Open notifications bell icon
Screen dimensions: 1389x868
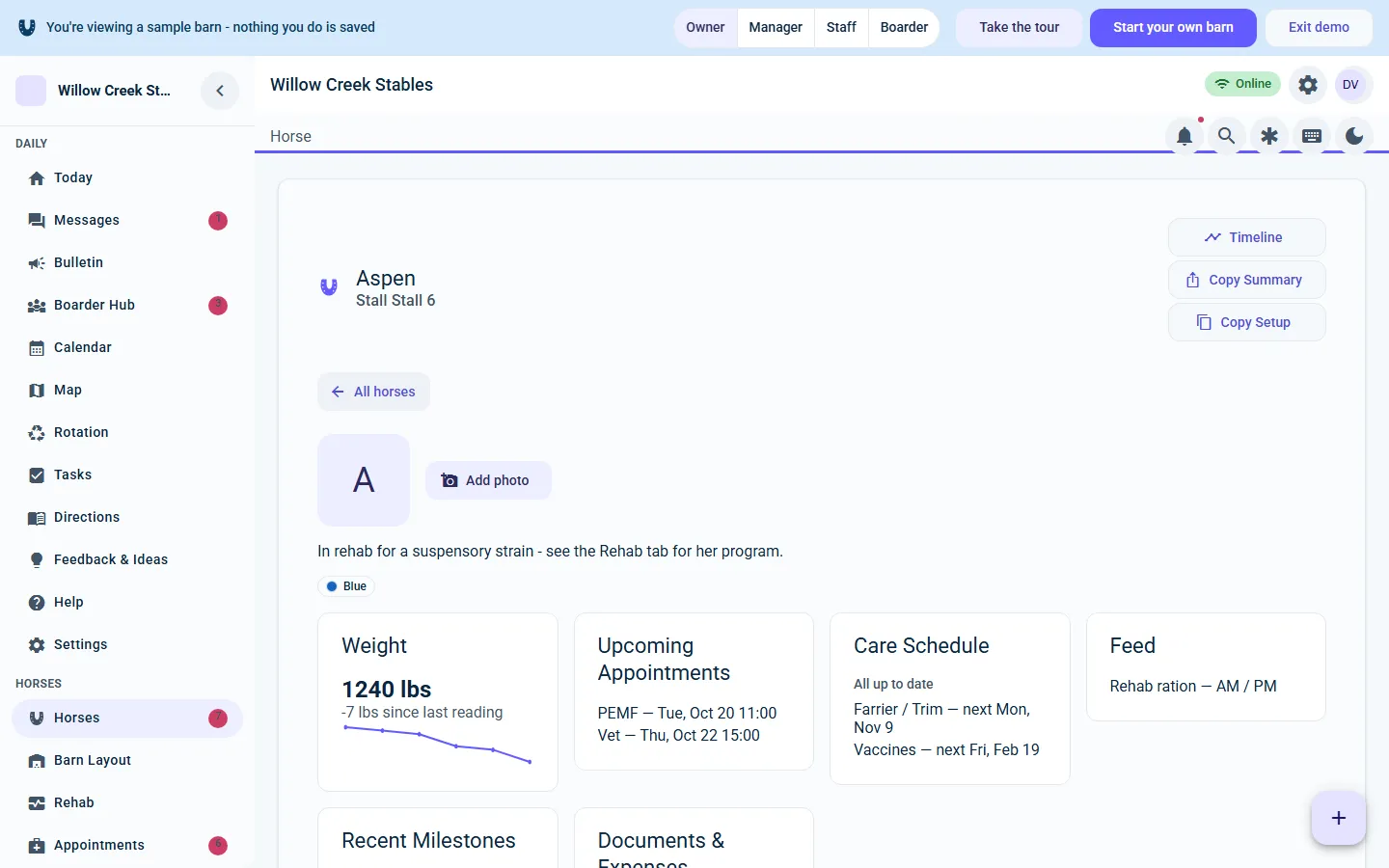[x=1185, y=136]
